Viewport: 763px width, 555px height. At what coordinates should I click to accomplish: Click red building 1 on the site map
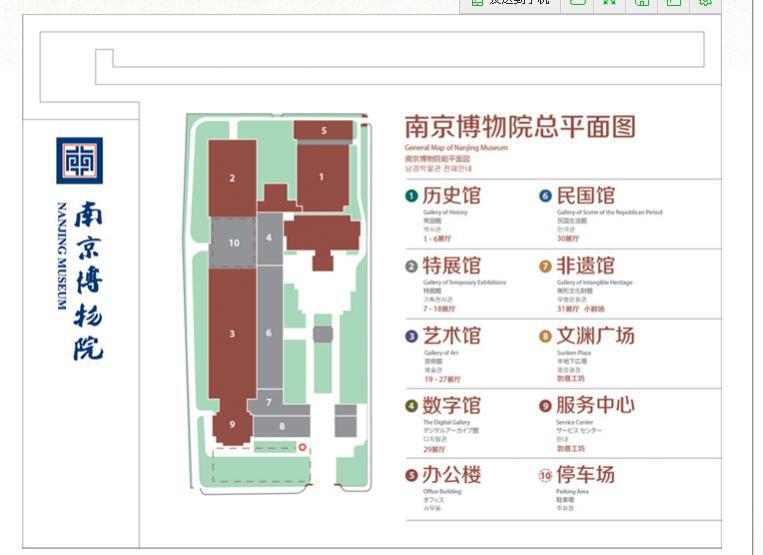point(321,177)
